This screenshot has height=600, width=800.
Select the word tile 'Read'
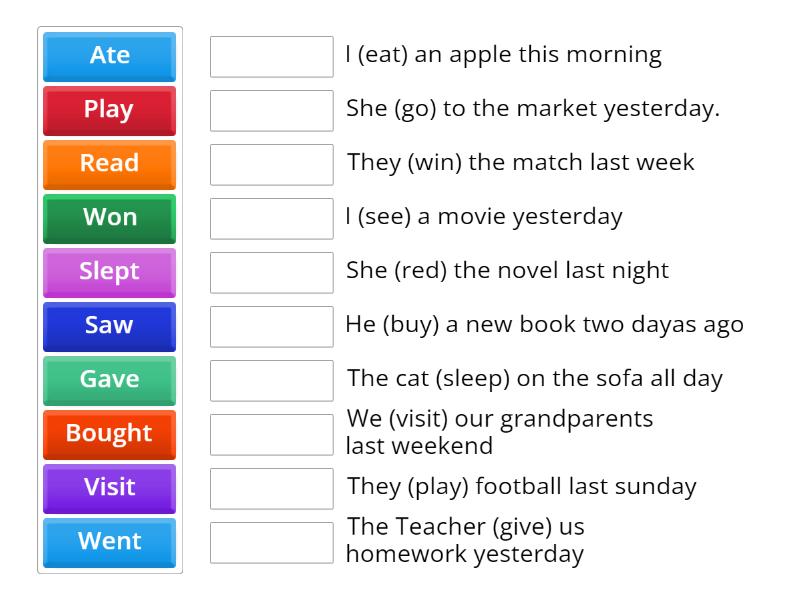[108, 164]
